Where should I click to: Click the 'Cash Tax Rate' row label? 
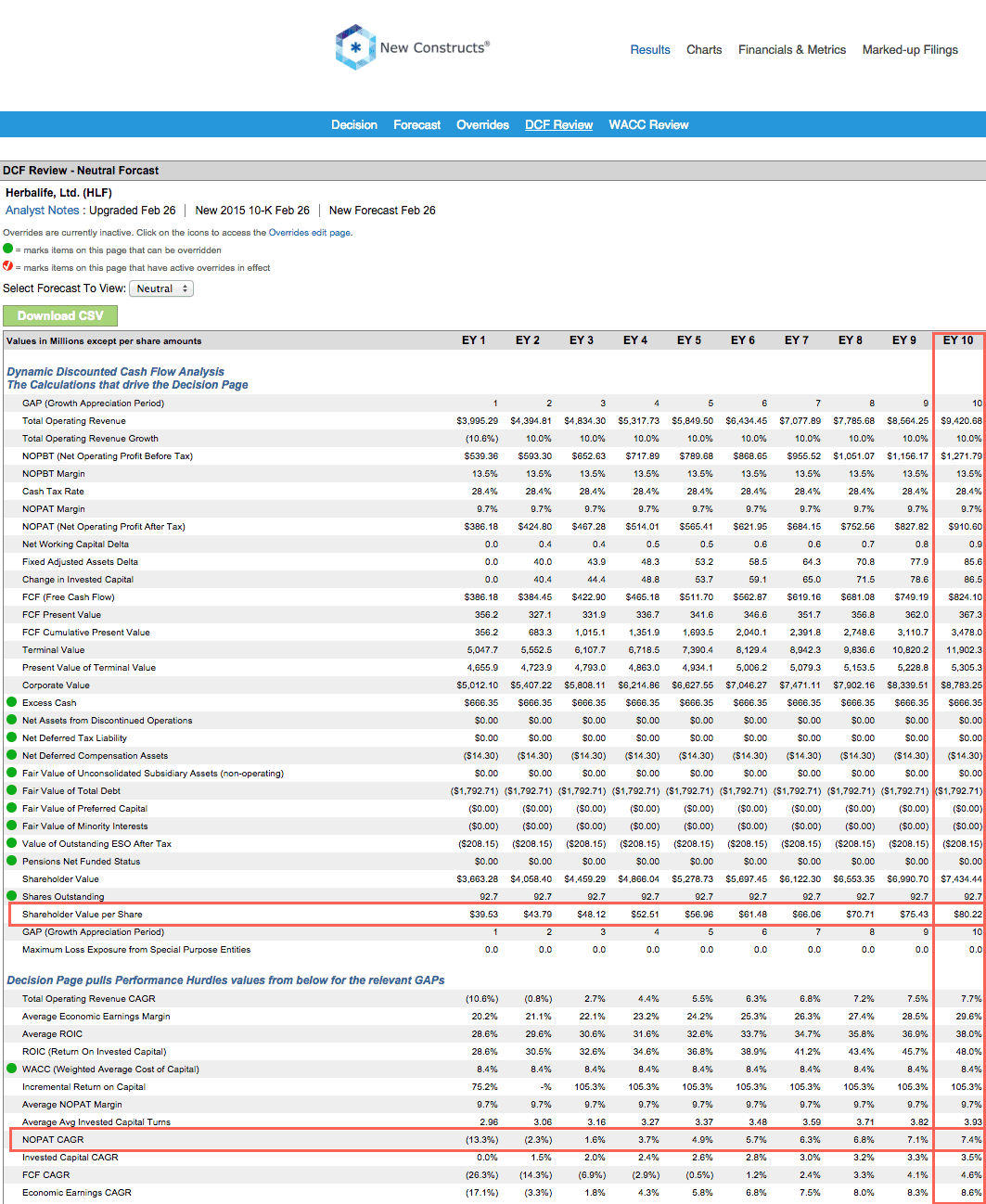pos(53,492)
